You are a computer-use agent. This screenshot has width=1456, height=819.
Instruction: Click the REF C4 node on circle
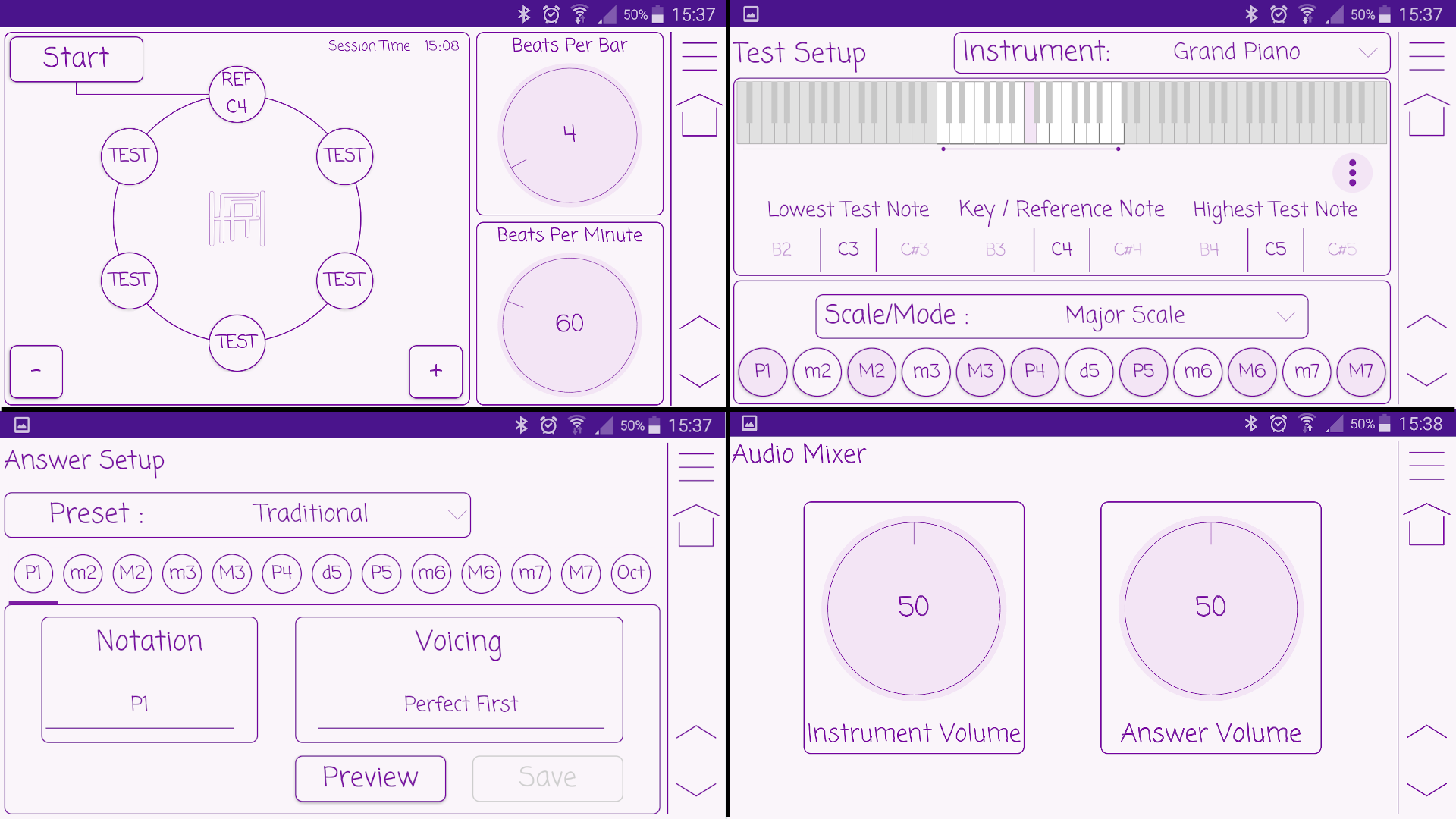click(237, 93)
